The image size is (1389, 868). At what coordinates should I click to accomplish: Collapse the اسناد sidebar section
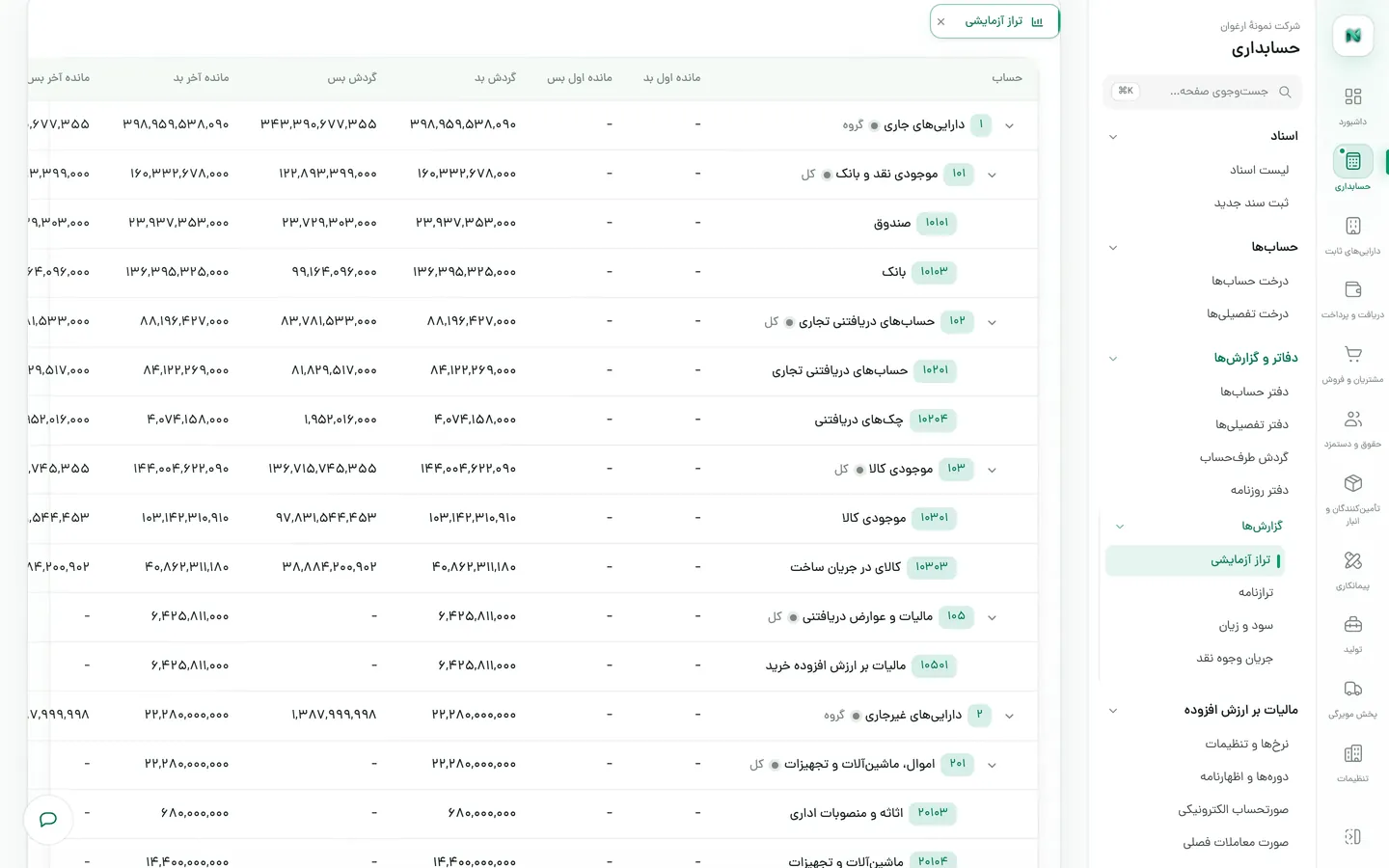pos(1113,137)
